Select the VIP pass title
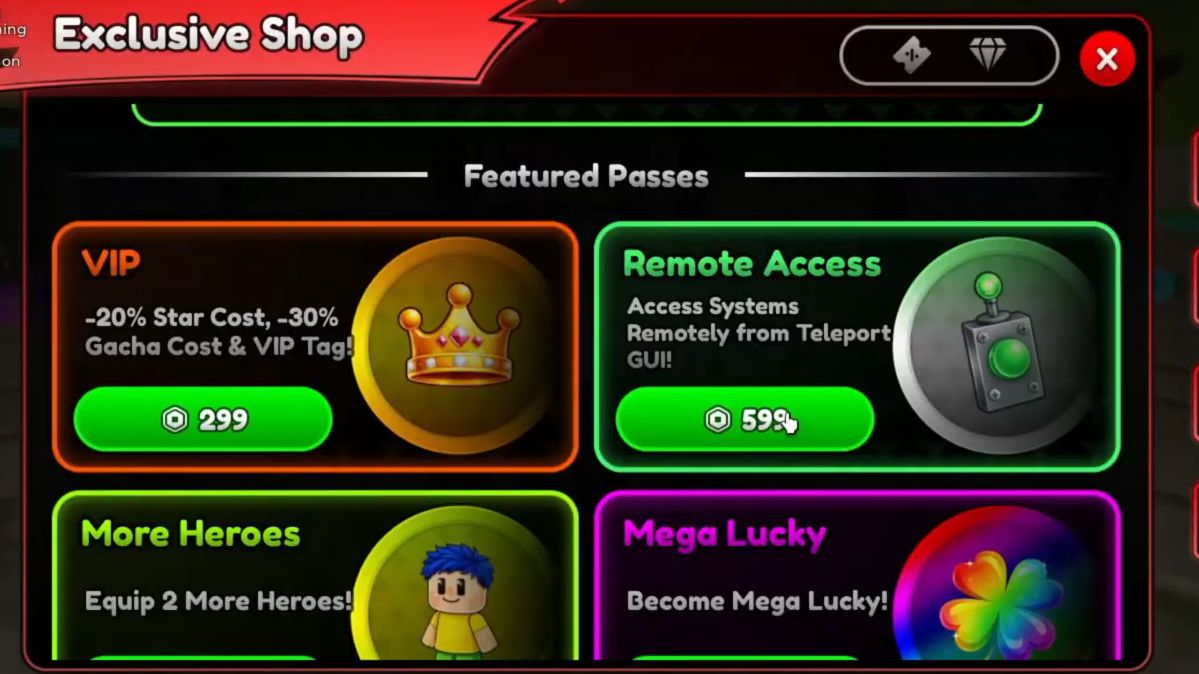1199x674 pixels. [x=111, y=263]
